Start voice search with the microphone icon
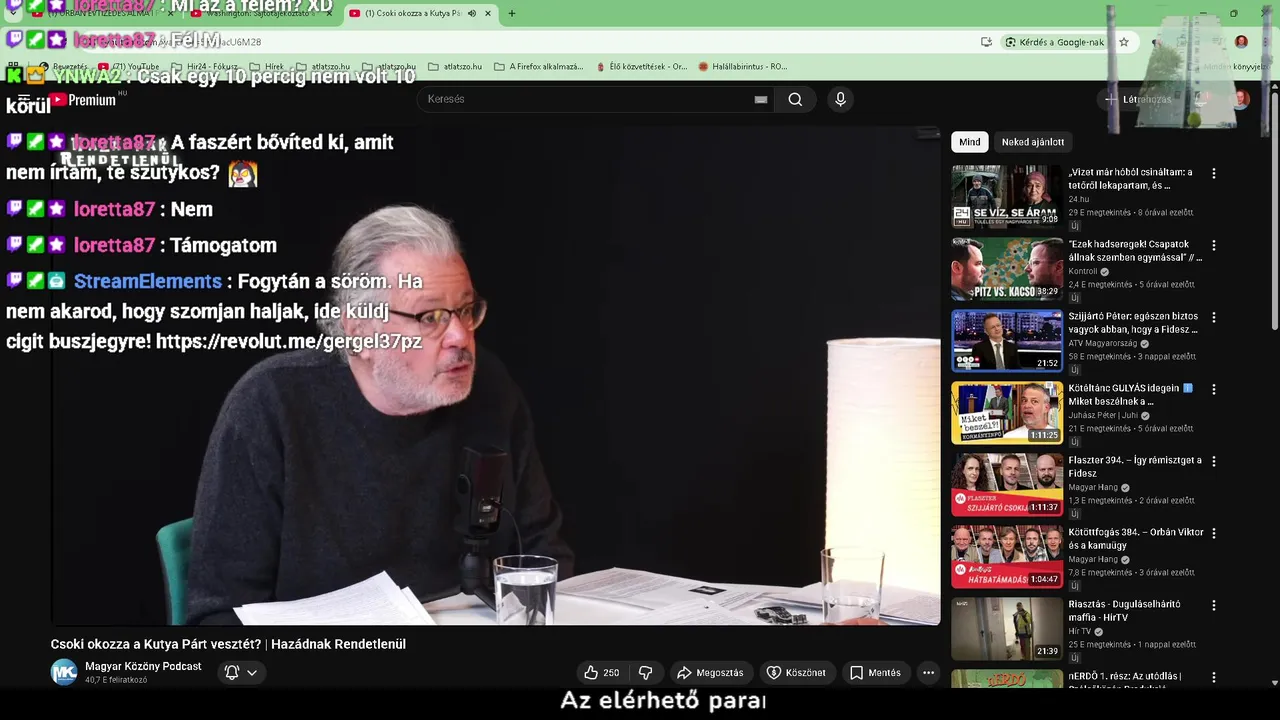 840,99
